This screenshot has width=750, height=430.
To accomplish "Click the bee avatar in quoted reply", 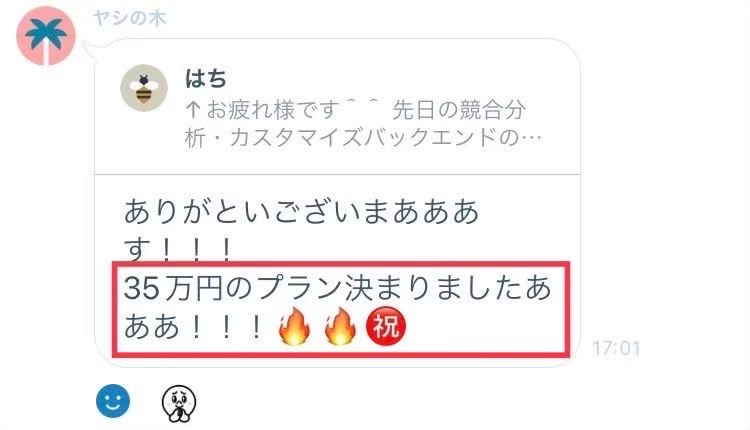I will pyautogui.click(x=143, y=88).
